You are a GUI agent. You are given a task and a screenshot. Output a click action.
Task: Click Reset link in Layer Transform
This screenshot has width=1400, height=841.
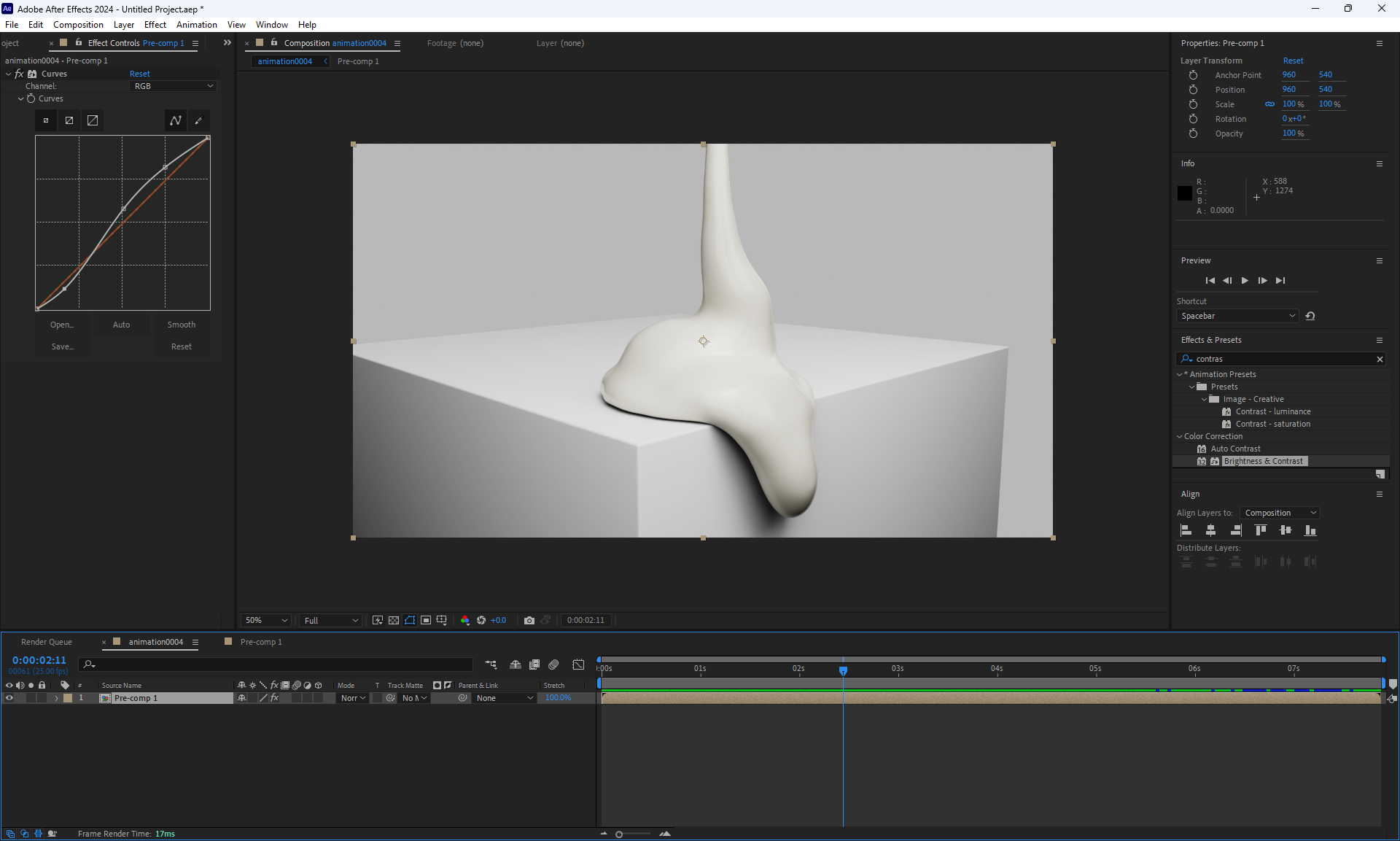[x=1292, y=61]
